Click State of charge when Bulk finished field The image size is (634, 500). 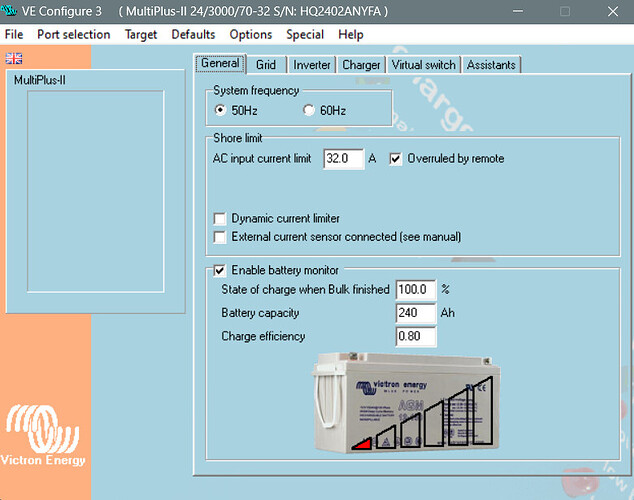click(416, 289)
